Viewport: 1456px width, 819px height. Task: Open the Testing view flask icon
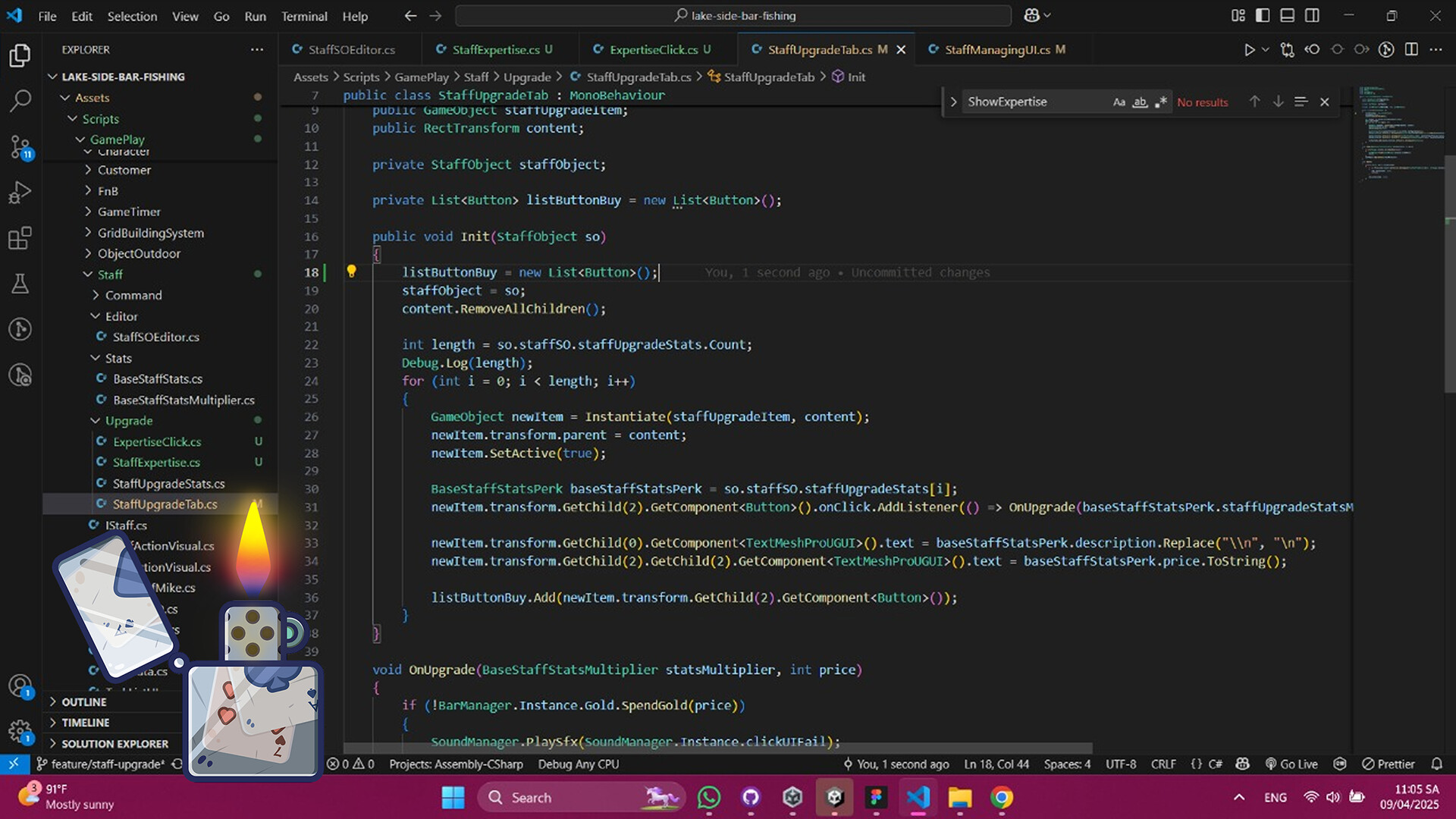pyautogui.click(x=20, y=284)
